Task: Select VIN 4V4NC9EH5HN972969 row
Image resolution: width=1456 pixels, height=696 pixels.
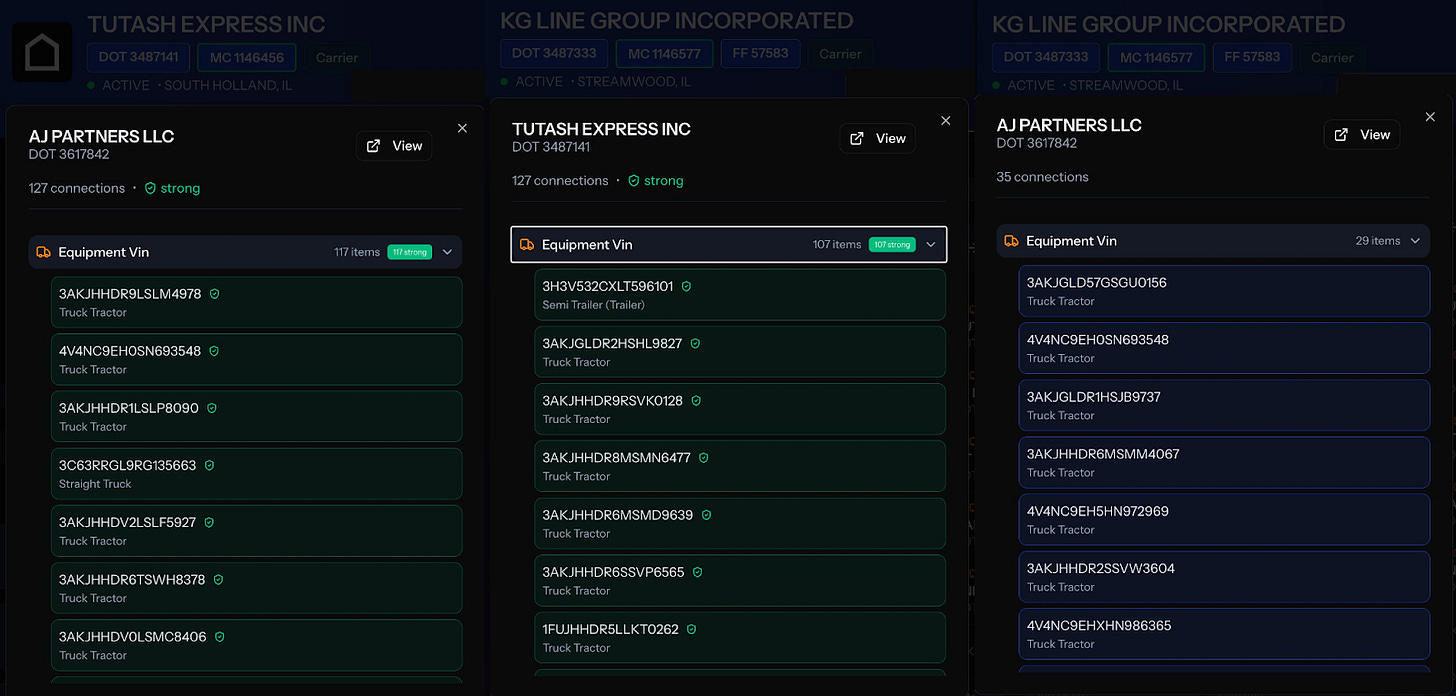Action: coord(1224,519)
